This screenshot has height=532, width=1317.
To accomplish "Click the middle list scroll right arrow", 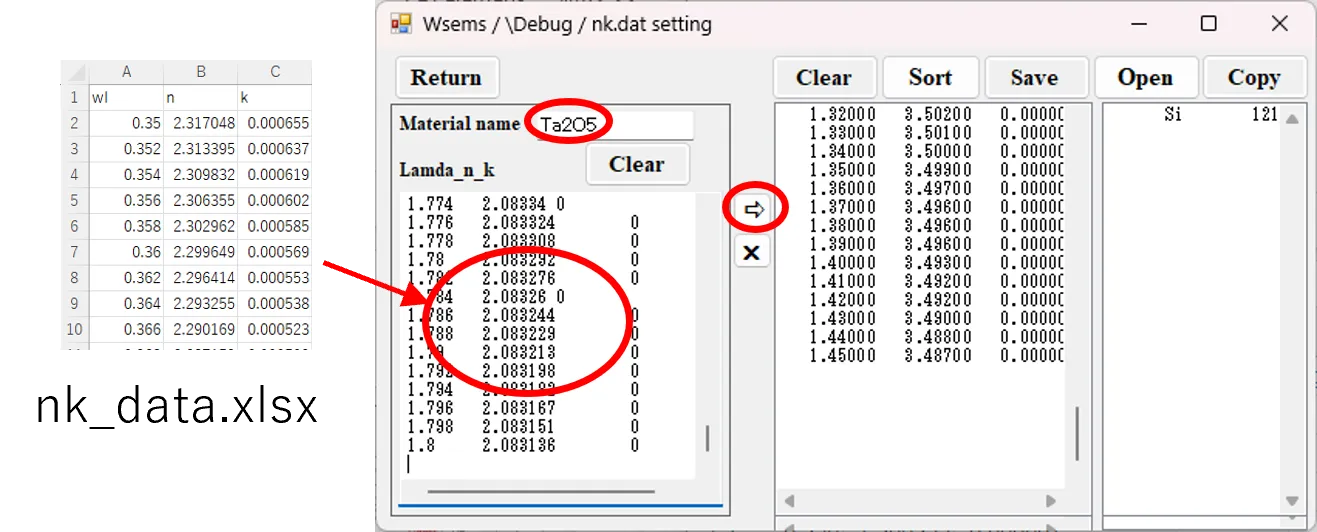I will point(1051,500).
